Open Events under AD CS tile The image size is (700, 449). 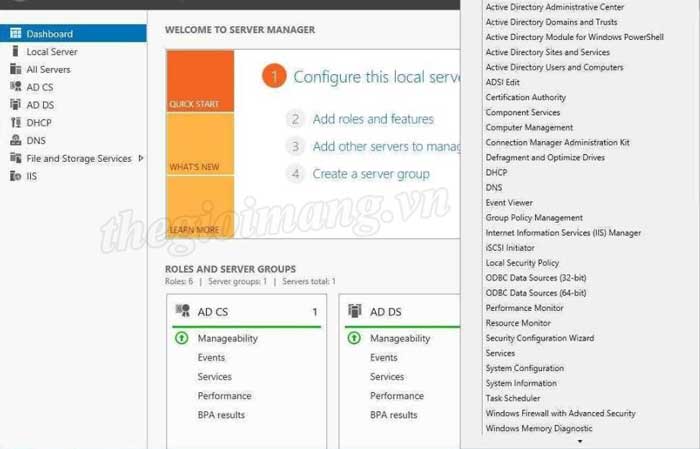point(211,358)
